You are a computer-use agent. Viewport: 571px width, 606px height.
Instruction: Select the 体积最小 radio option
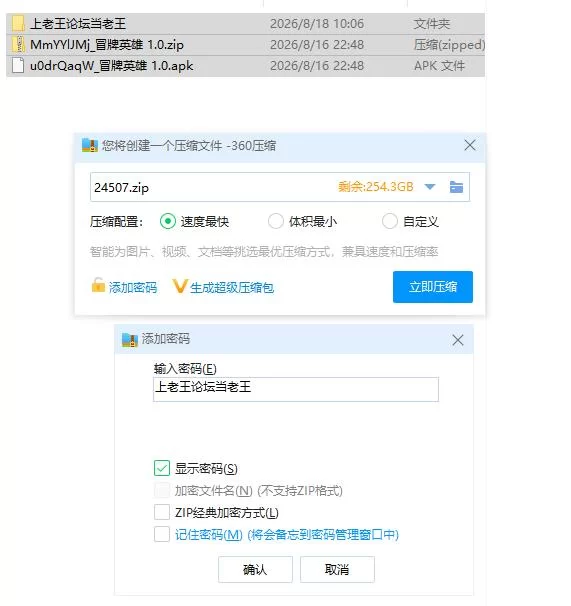pyautogui.click(x=276, y=221)
